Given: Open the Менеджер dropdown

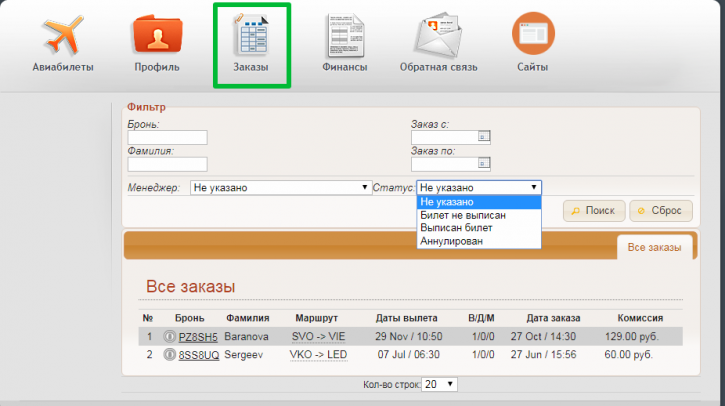Looking at the screenshot, I should coord(281,188).
